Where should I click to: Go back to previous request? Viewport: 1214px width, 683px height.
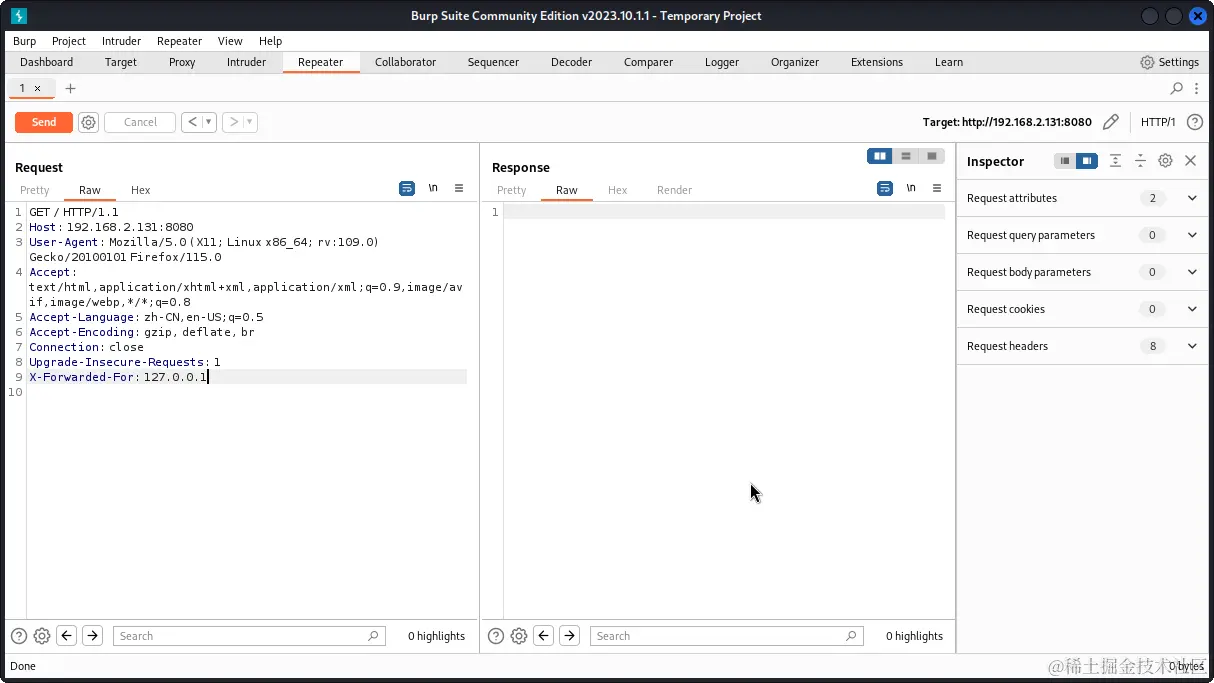coord(192,122)
